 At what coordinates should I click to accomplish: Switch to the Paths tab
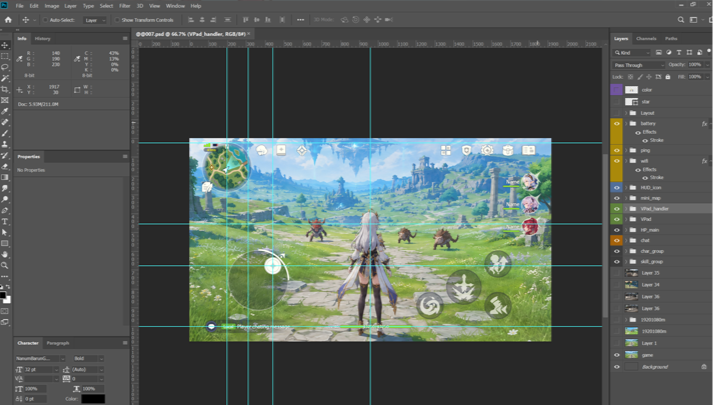pyautogui.click(x=671, y=39)
